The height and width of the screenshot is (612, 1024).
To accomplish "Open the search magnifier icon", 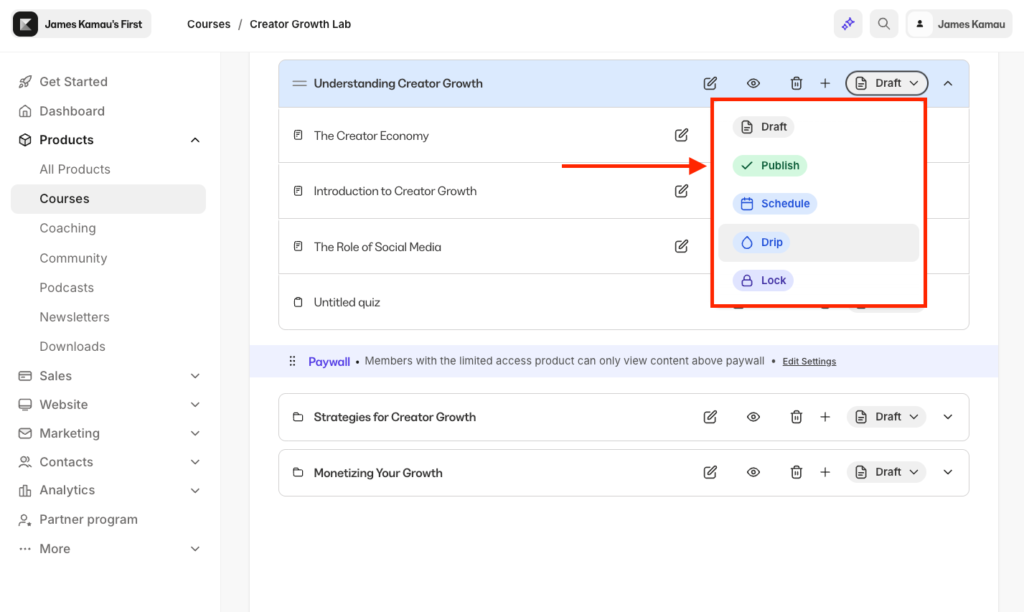I will tap(884, 24).
